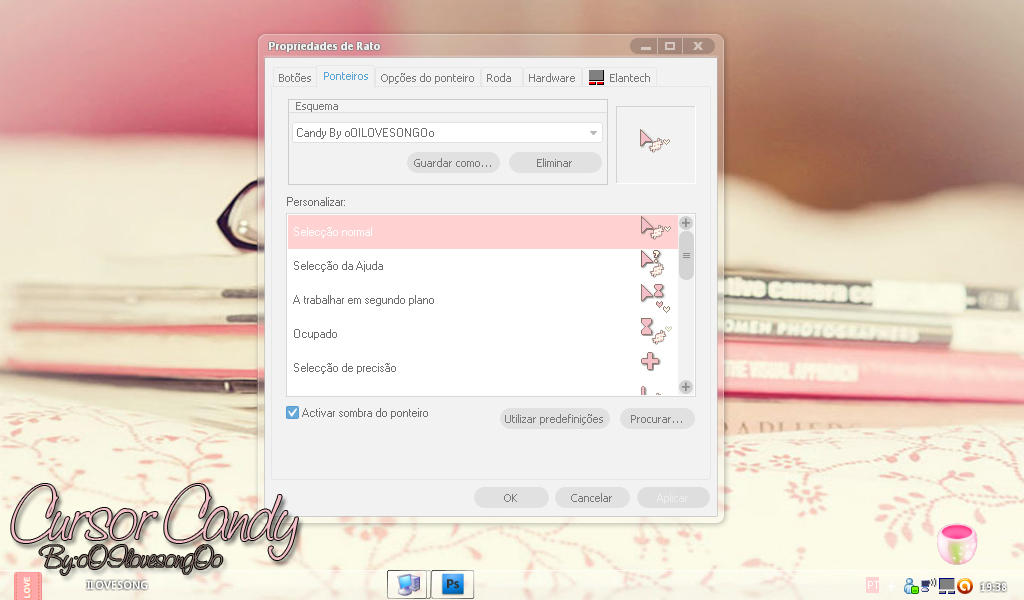
Task: Click the orange circular tray icon
Action: (965, 586)
